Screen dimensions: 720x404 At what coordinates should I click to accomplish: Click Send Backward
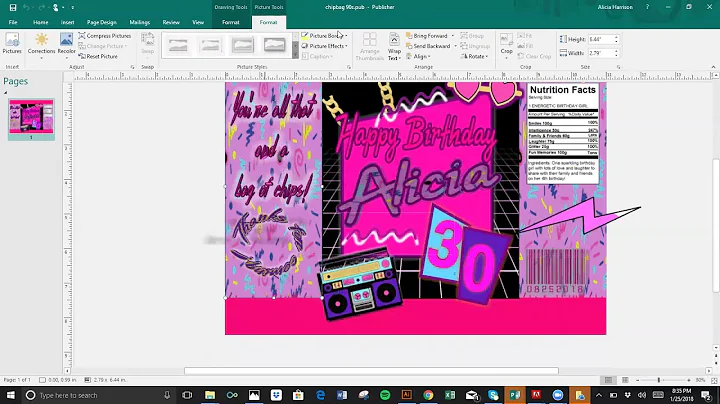tap(428, 46)
